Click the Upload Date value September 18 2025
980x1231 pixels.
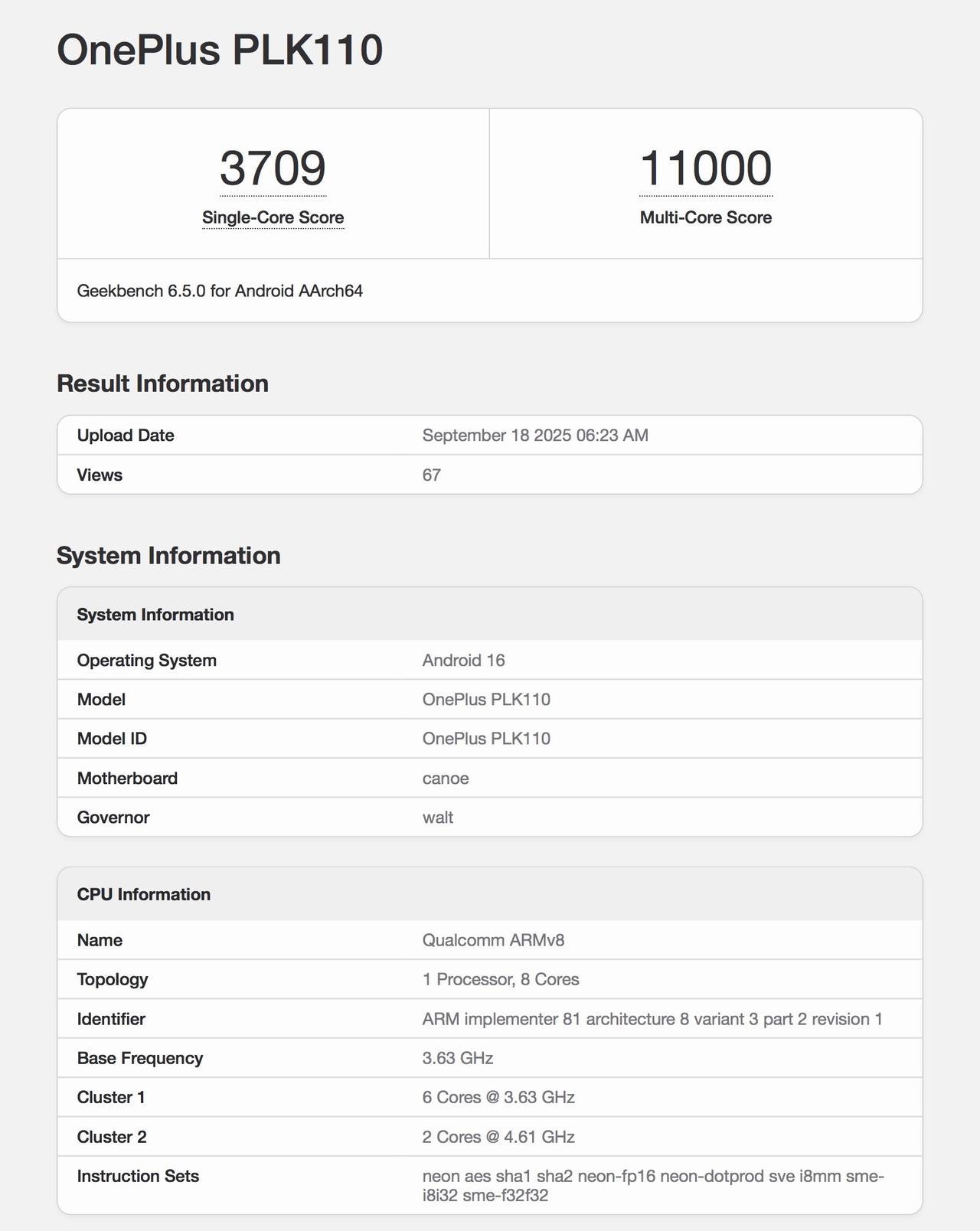pos(535,436)
